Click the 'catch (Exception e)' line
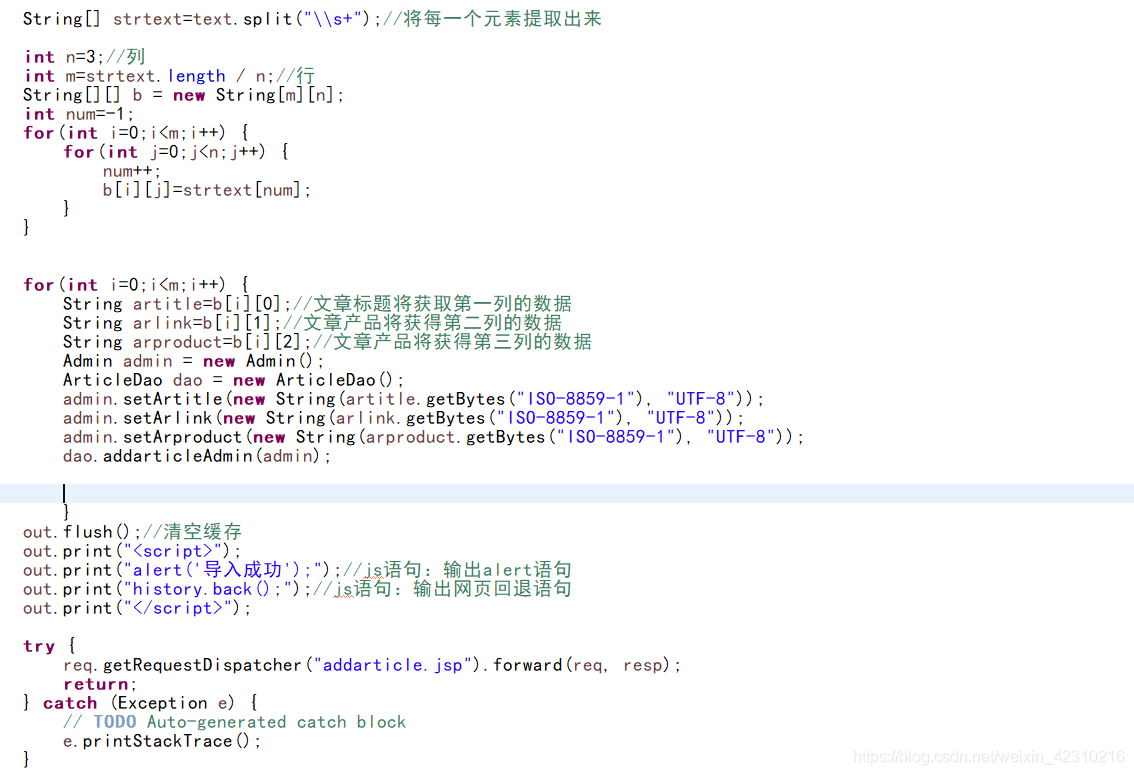Screen dimensions: 1134x775 pos(140,703)
